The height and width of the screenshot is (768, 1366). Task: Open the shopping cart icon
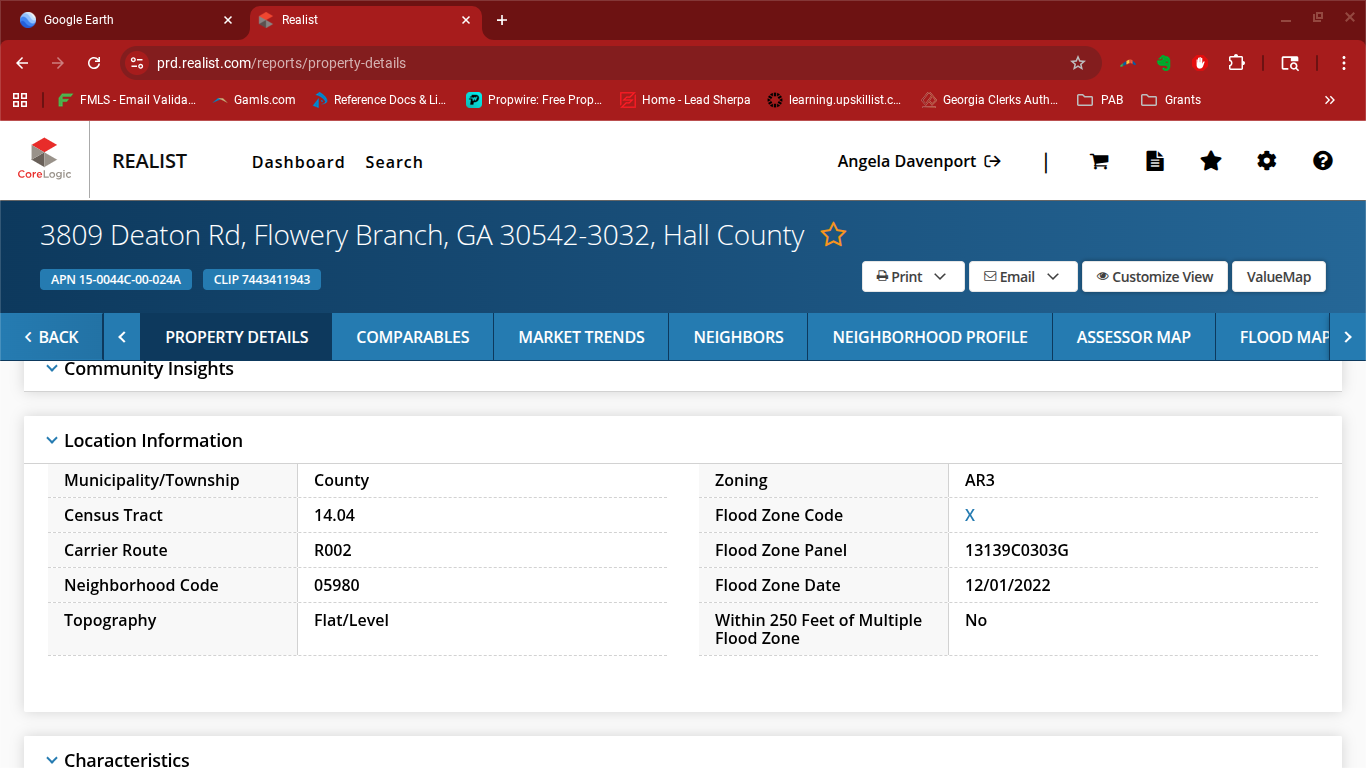(x=1099, y=161)
